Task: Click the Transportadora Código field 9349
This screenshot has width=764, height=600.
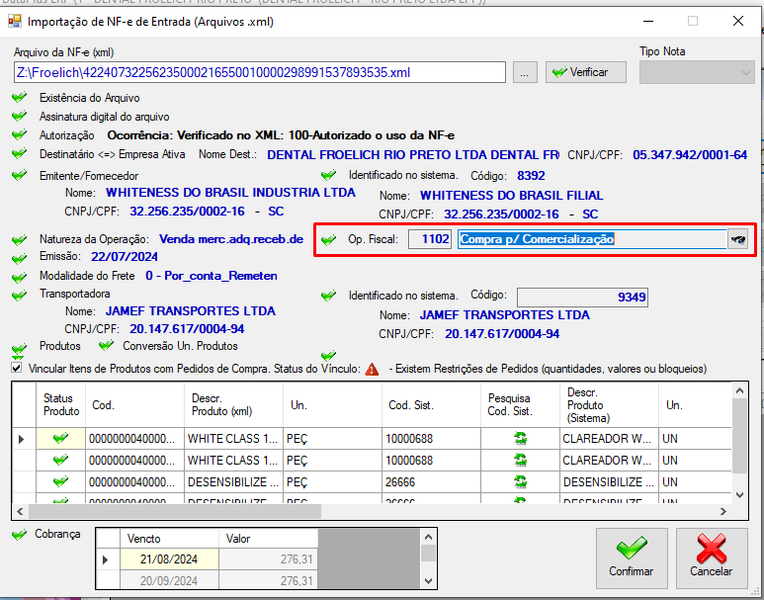Action: coord(582,297)
